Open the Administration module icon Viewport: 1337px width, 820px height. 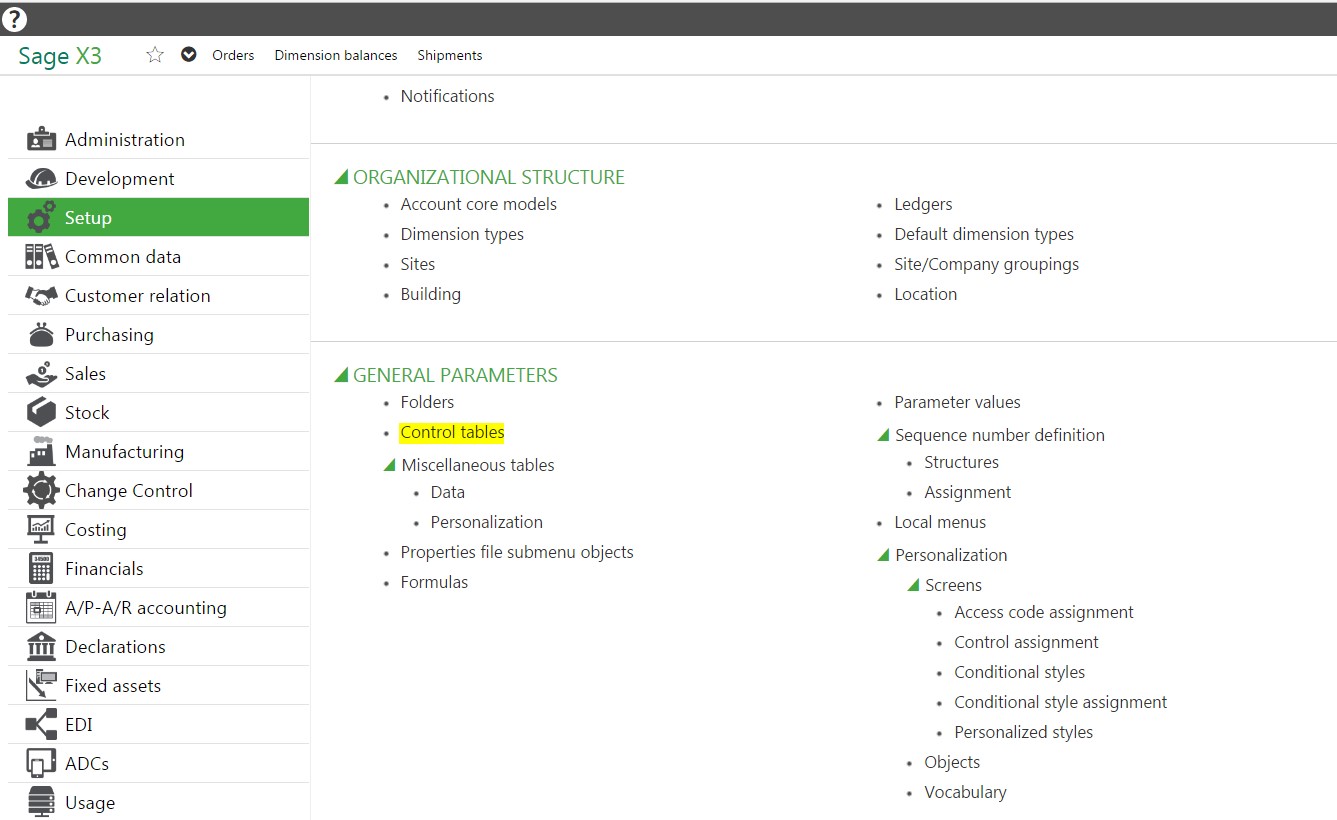click(41, 139)
